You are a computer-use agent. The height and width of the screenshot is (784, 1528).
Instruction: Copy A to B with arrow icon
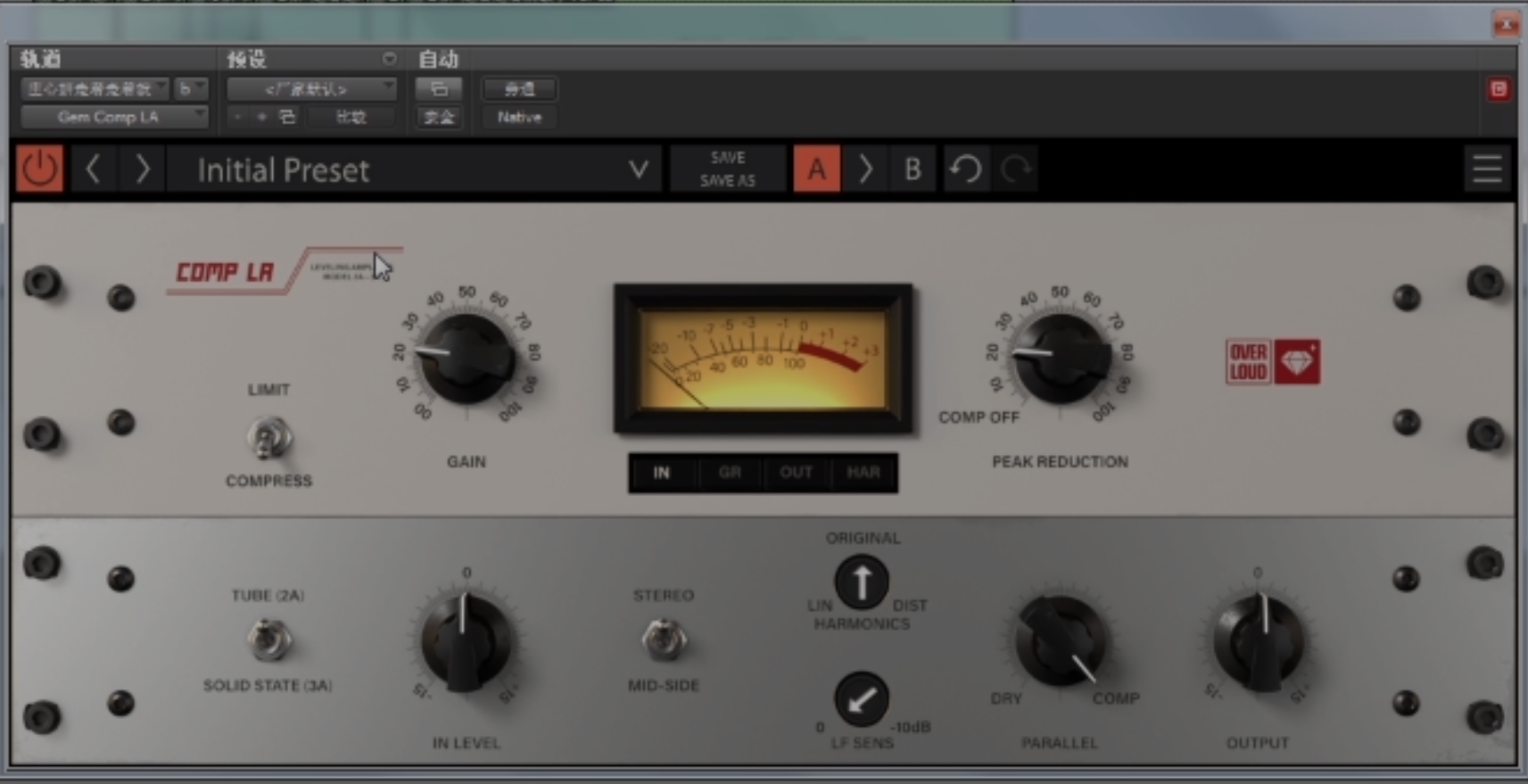864,169
